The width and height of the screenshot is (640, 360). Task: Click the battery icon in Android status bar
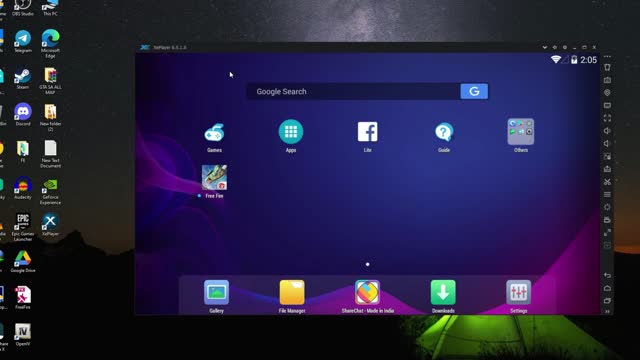[x=574, y=60]
